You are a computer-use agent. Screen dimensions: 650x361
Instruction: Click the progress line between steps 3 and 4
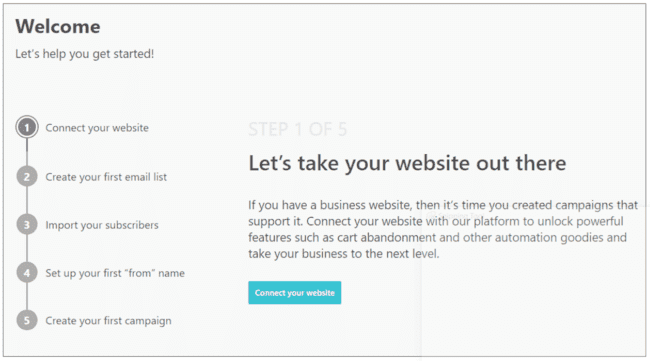(x=27, y=249)
